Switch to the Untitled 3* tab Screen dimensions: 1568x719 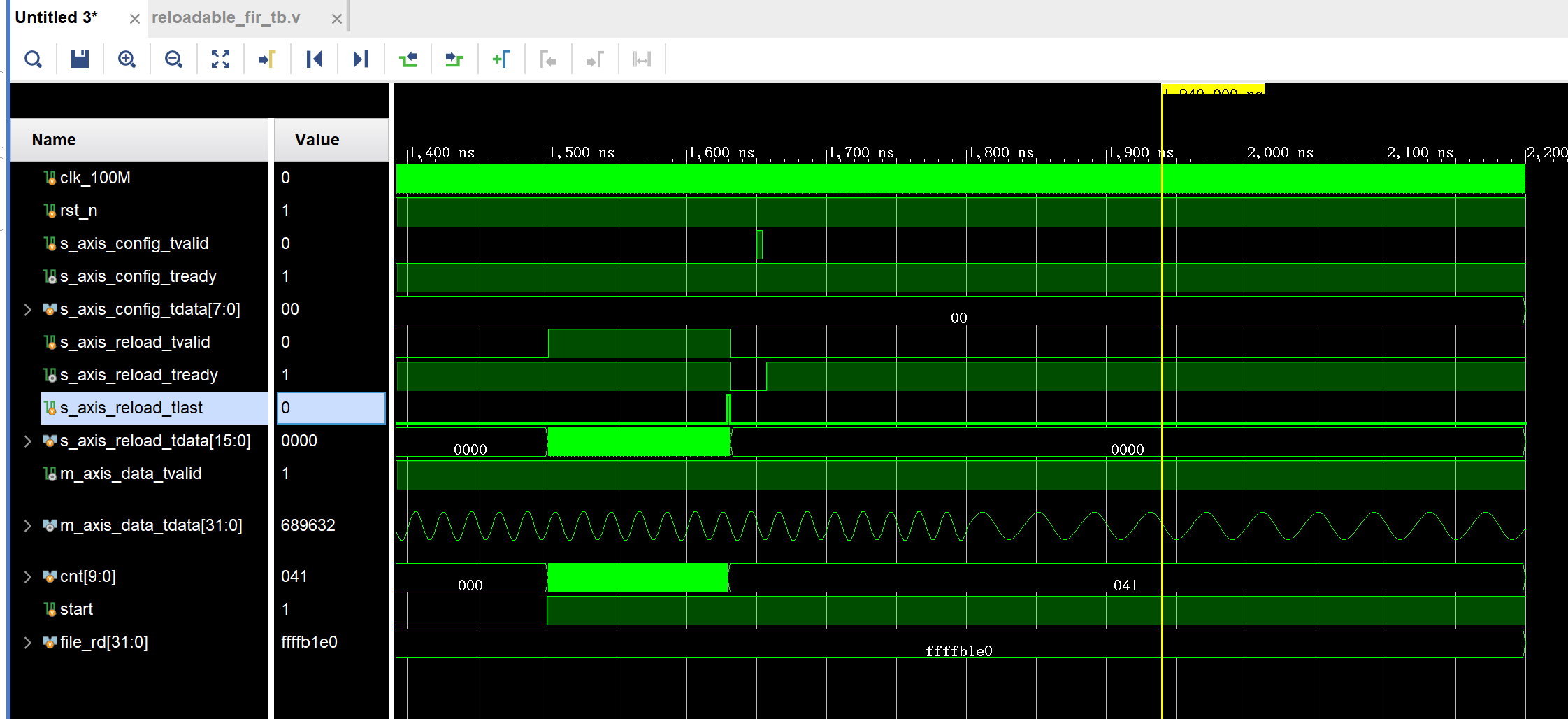[x=57, y=17]
